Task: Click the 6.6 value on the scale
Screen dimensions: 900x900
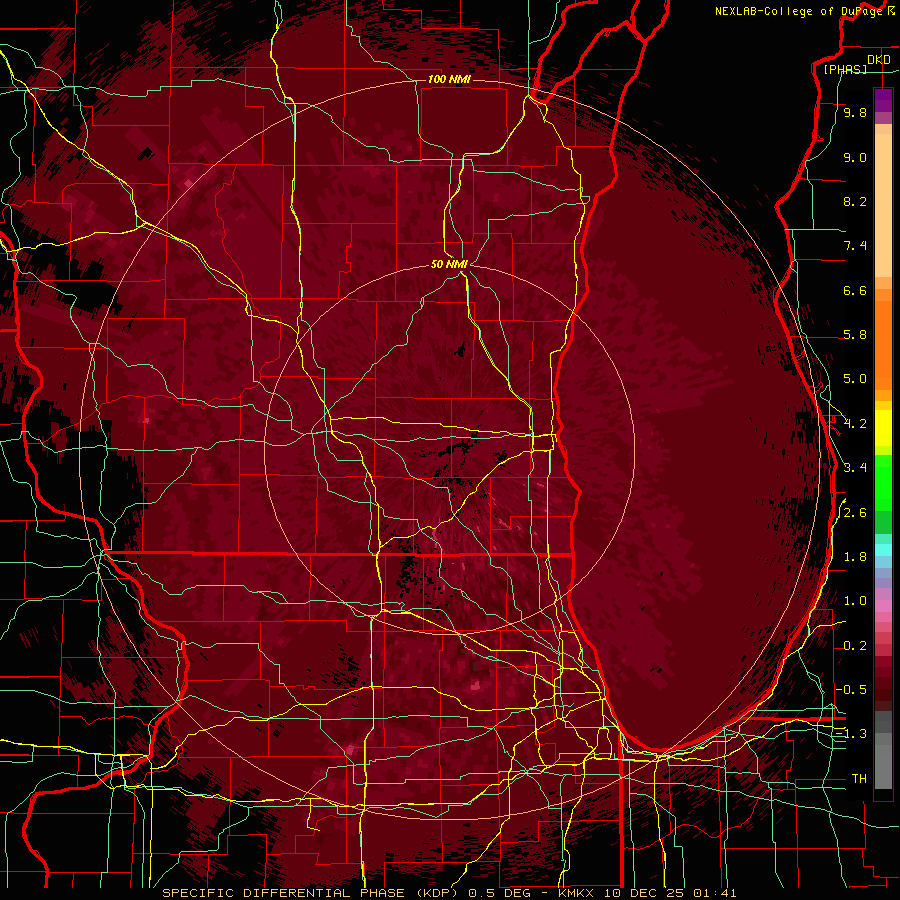Action: click(855, 290)
